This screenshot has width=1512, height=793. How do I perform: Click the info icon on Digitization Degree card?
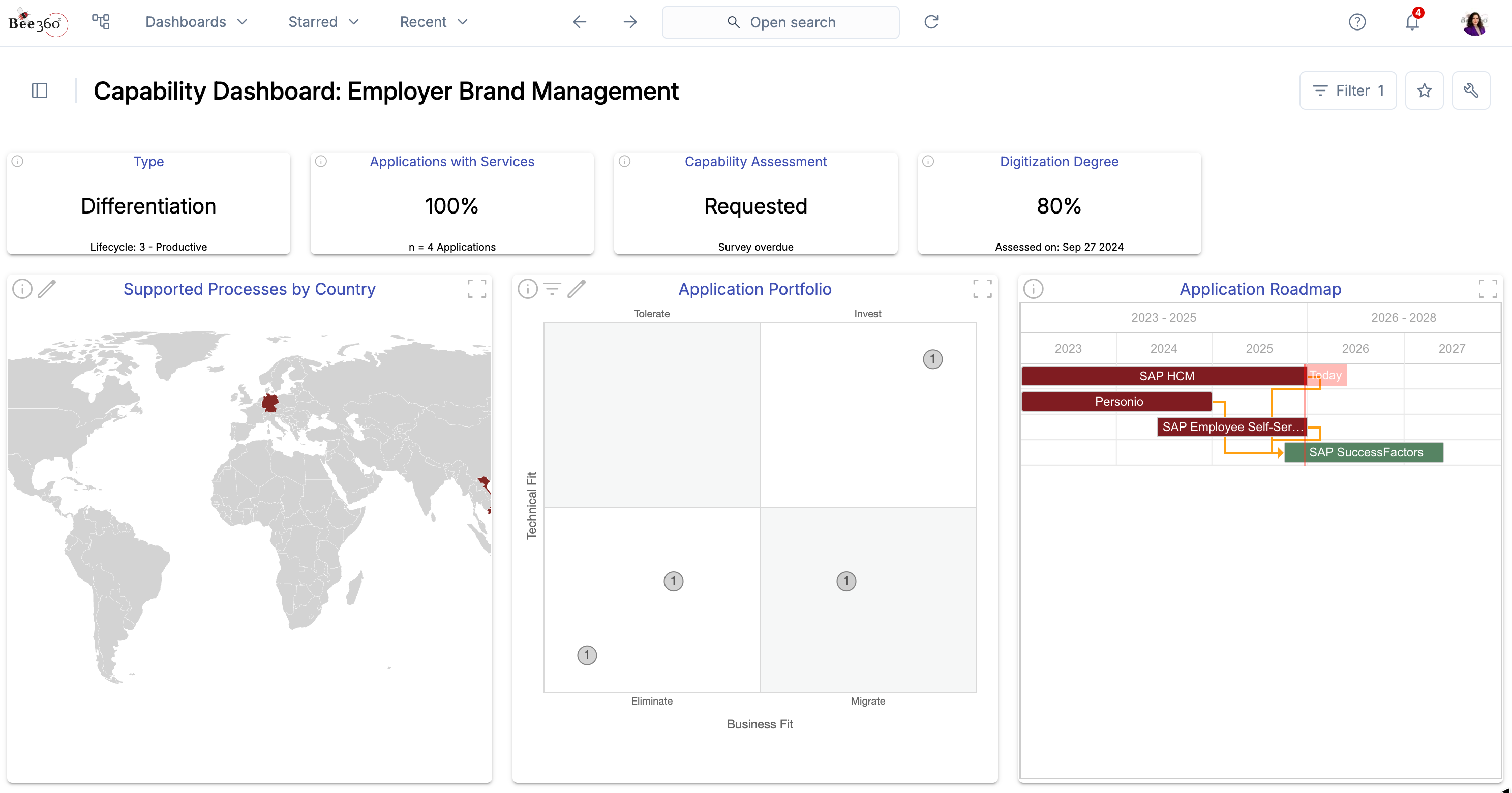click(x=927, y=161)
